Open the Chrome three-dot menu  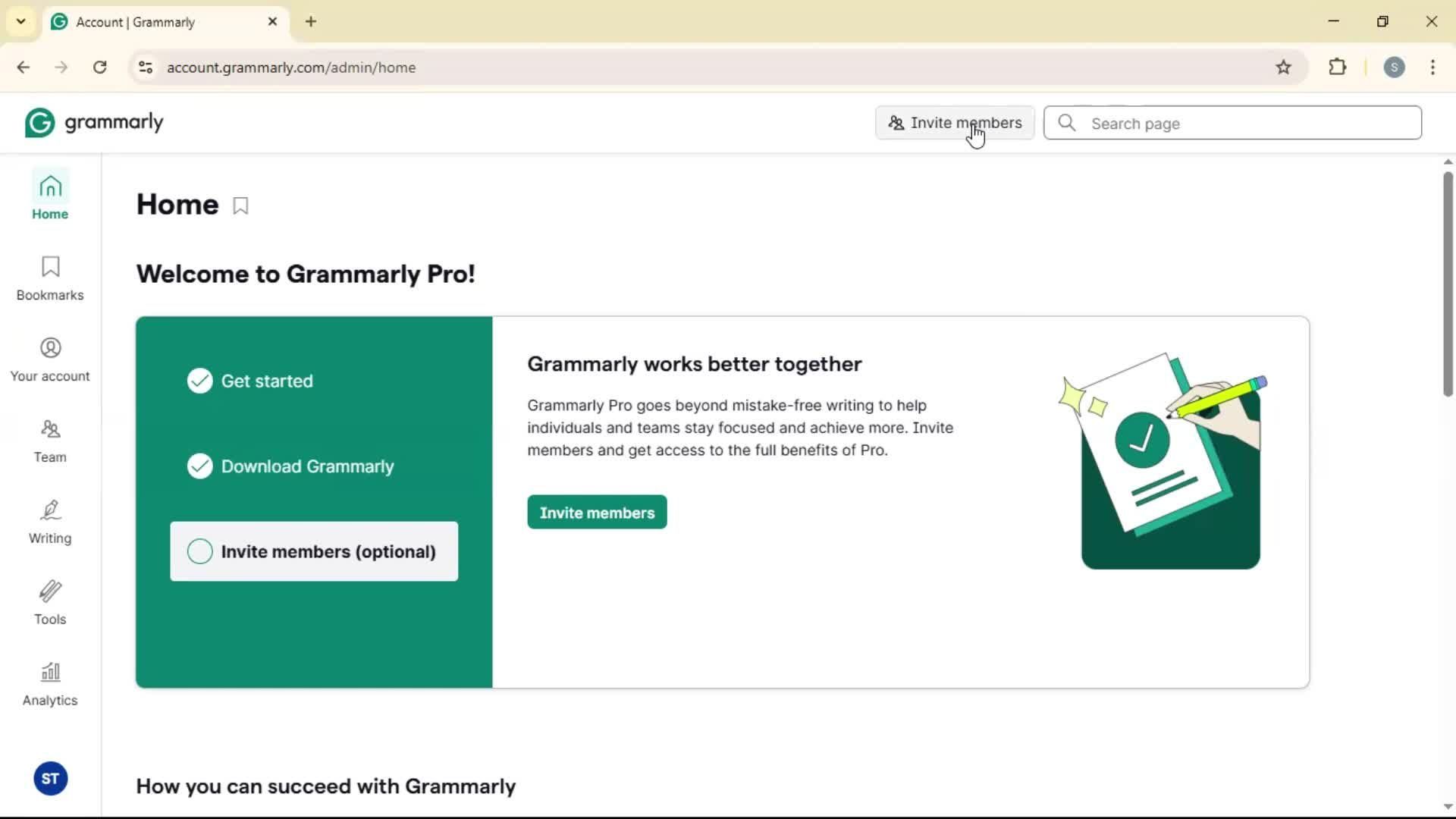[1432, 67]
